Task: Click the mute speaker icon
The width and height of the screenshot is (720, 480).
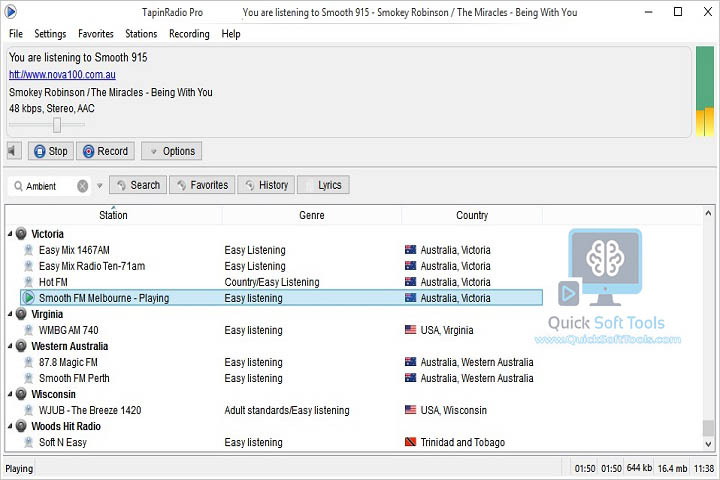Action: pyautogui.click(x=13, y=151)
